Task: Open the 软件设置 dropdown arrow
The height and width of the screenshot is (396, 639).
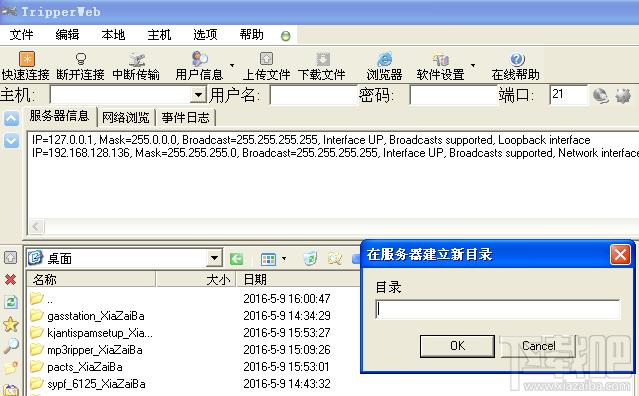Action: [x=473, y=65]
